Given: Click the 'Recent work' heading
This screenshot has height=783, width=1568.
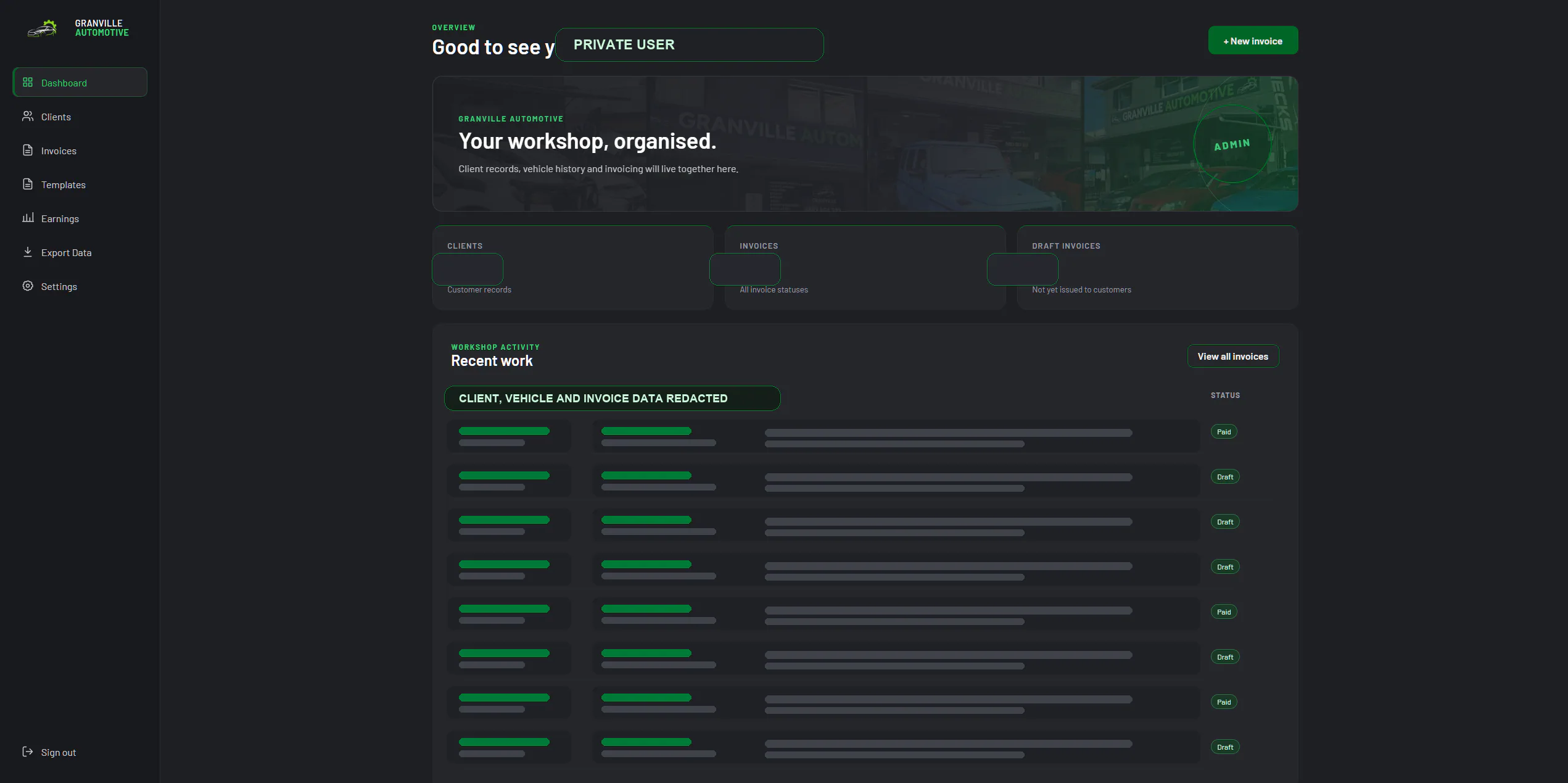Looking at the screenshot, I should tap(492, 361).
